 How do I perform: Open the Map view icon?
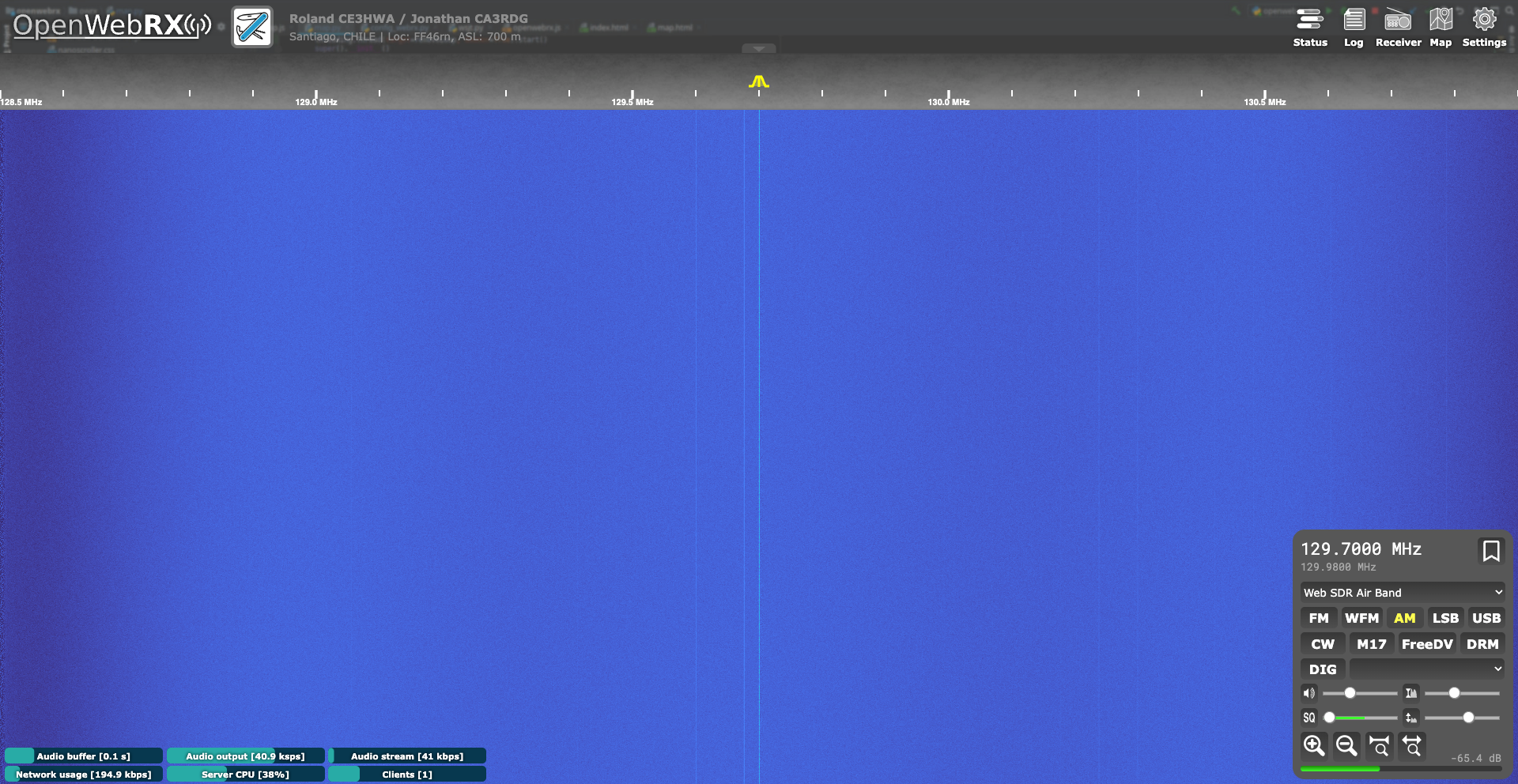click(x=1441, y=27)
